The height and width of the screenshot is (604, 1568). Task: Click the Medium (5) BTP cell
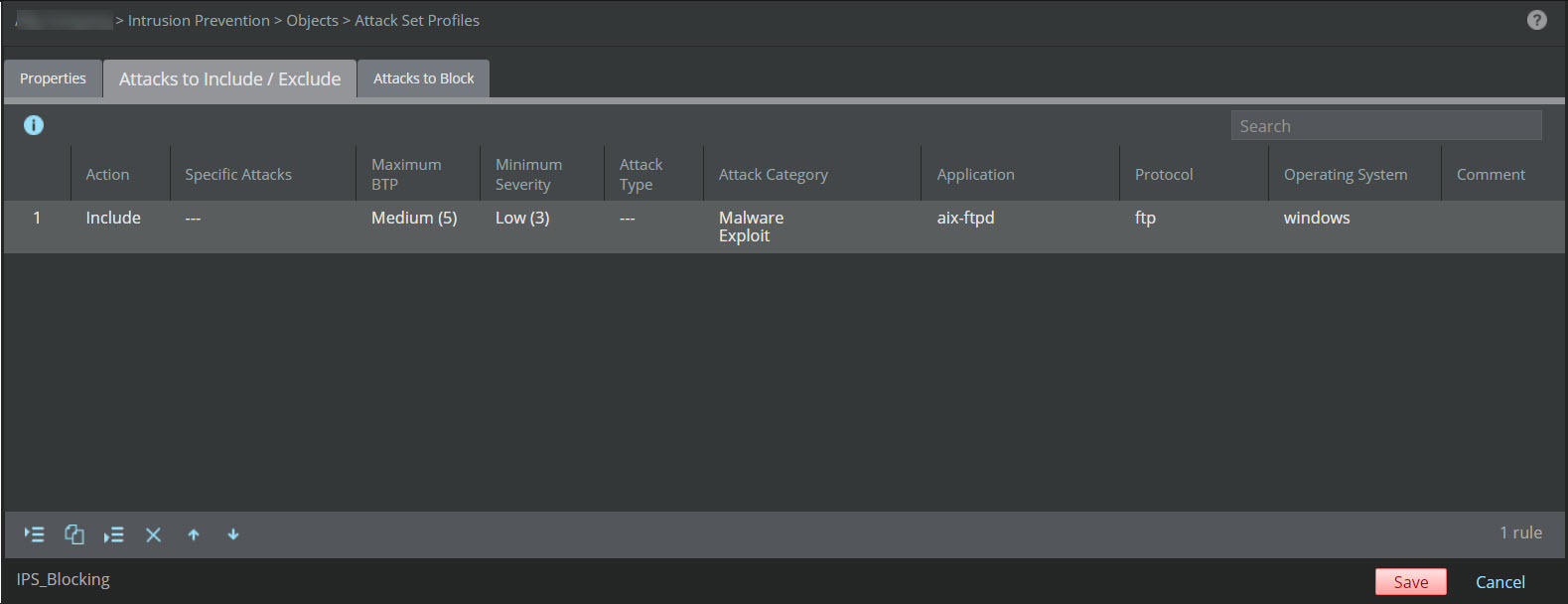[x=414, y=218]
